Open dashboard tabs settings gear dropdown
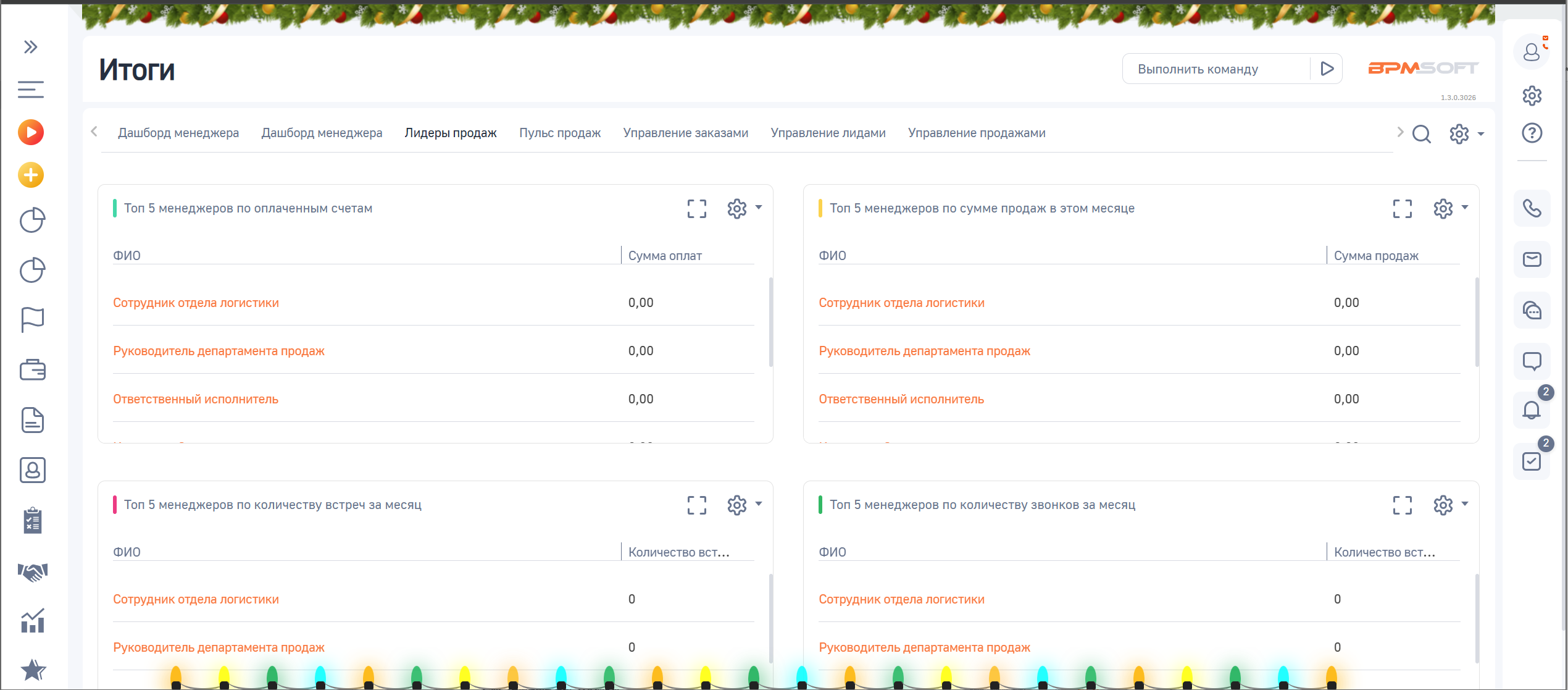The image size is (1568, 690). [1466, 134]
